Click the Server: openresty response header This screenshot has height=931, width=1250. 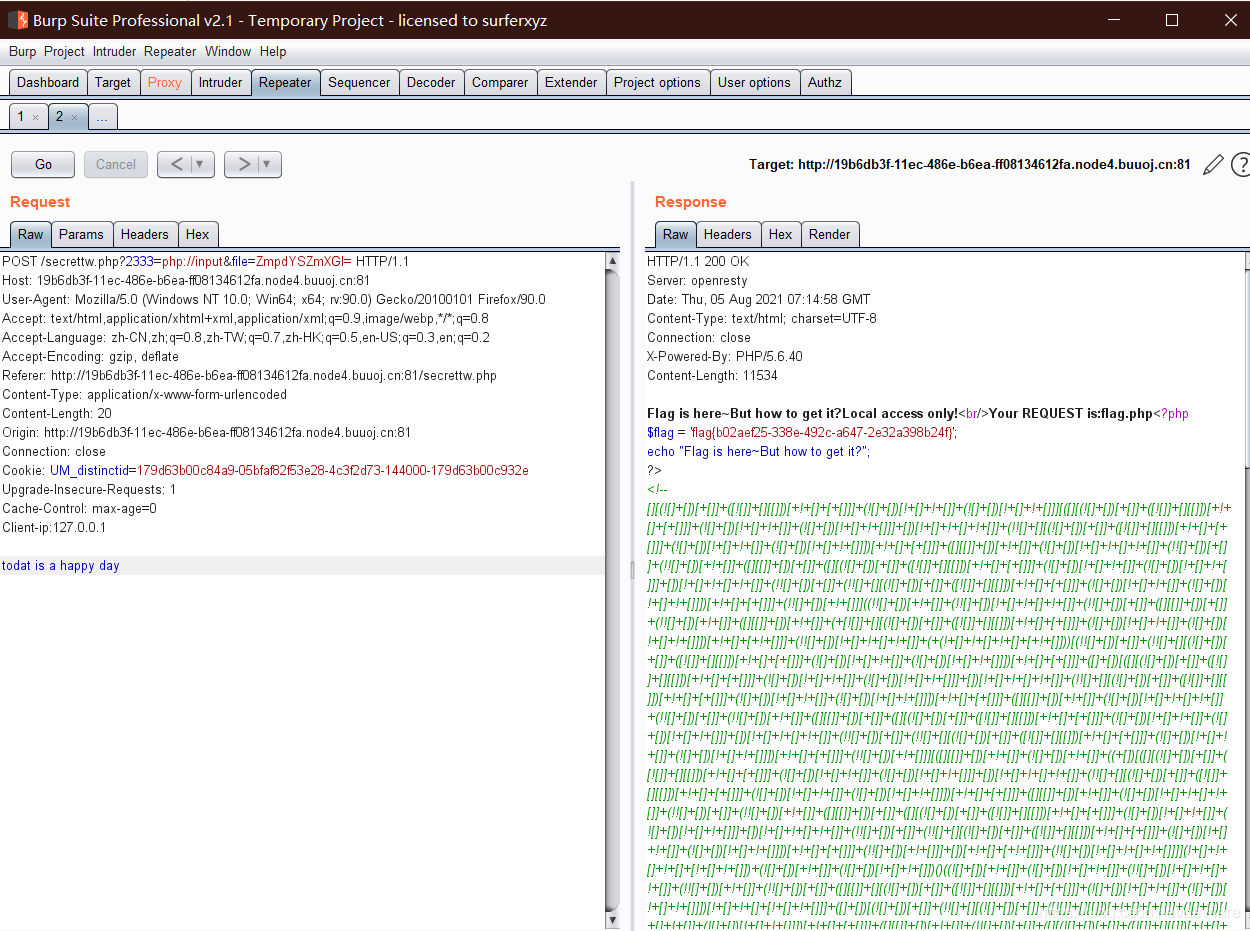(697, 281)
